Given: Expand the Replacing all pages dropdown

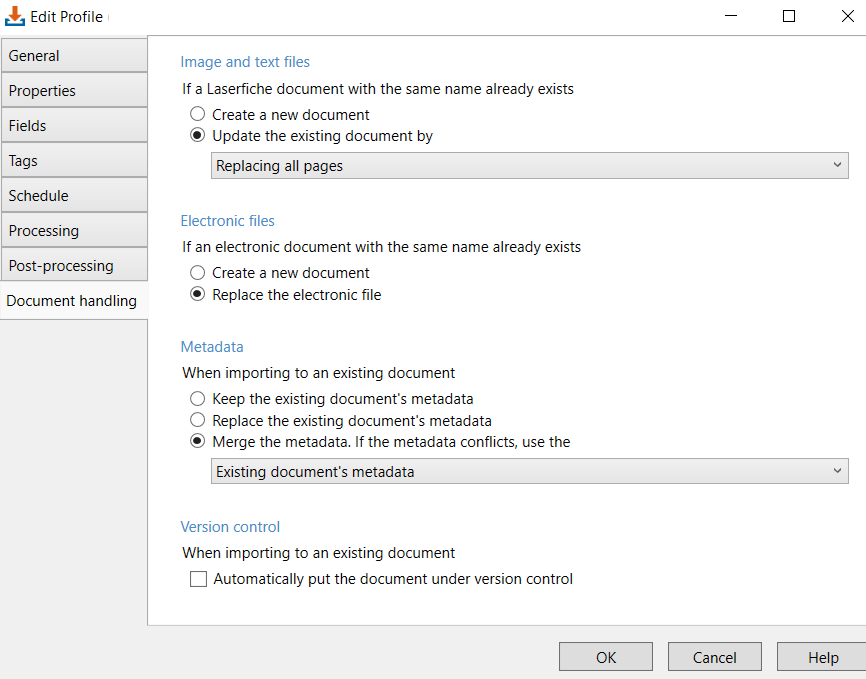Looking at the screenshot, I should (x=529, y=166).
